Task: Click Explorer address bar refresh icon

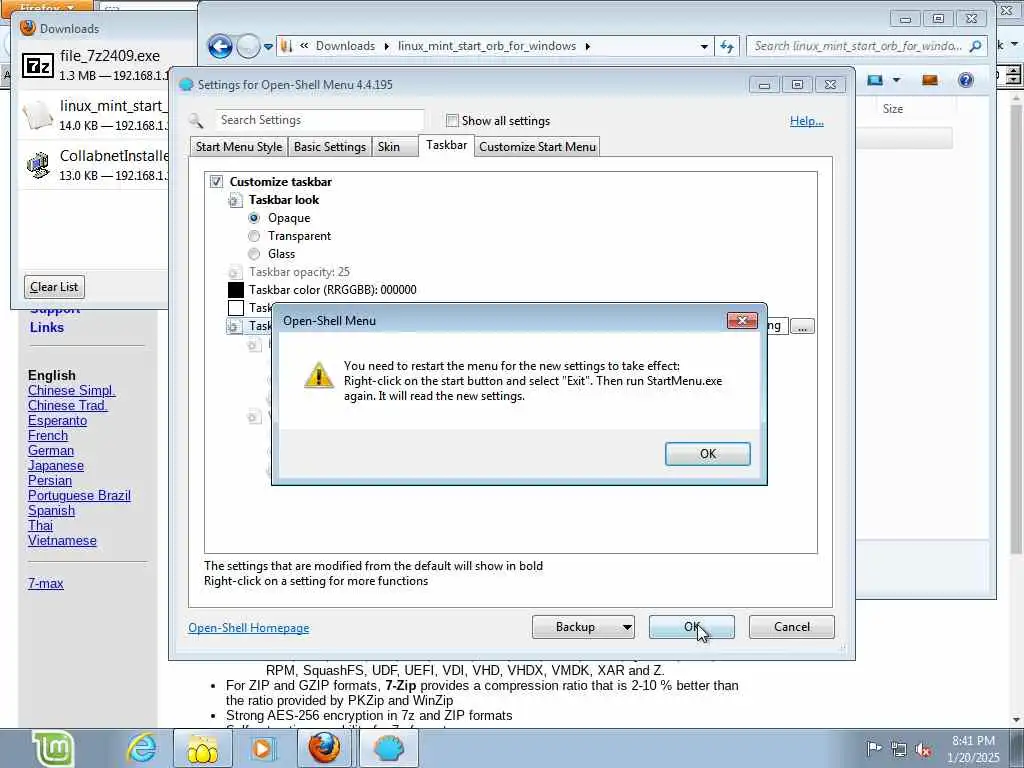Action: (727, 46)
